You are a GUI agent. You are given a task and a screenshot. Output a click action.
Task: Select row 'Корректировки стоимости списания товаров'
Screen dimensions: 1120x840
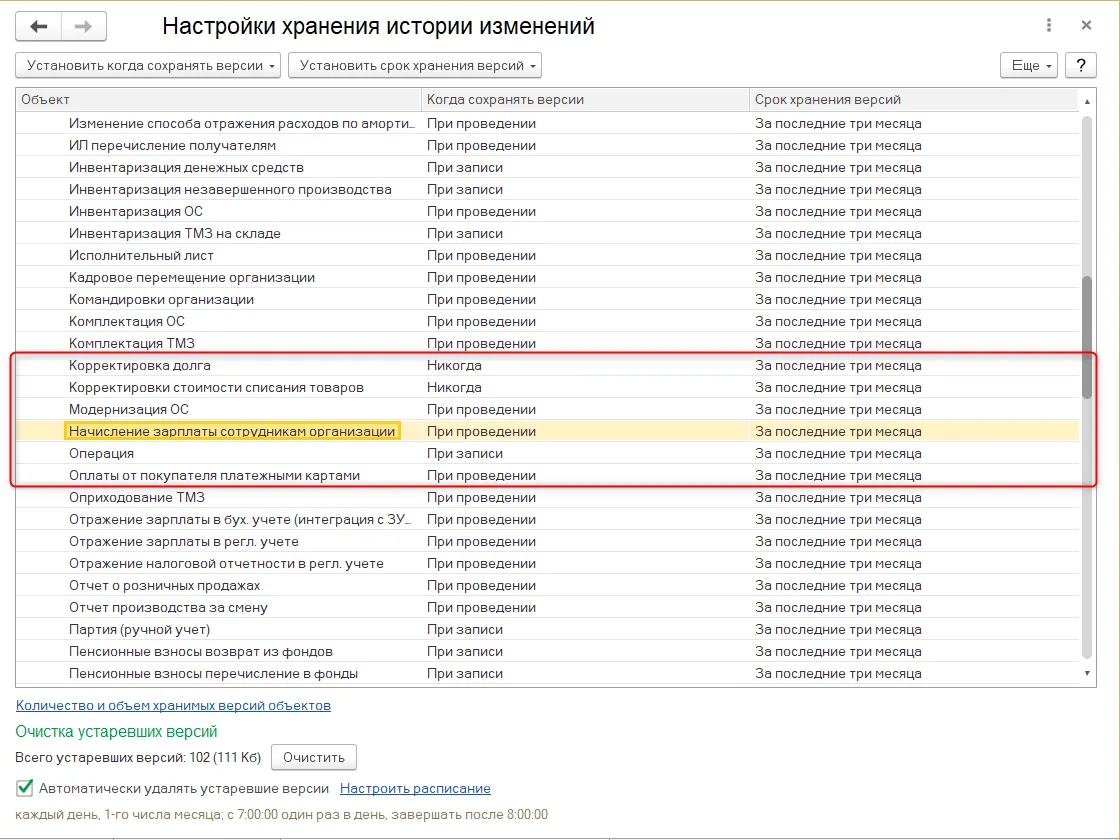tap(547, 388)
